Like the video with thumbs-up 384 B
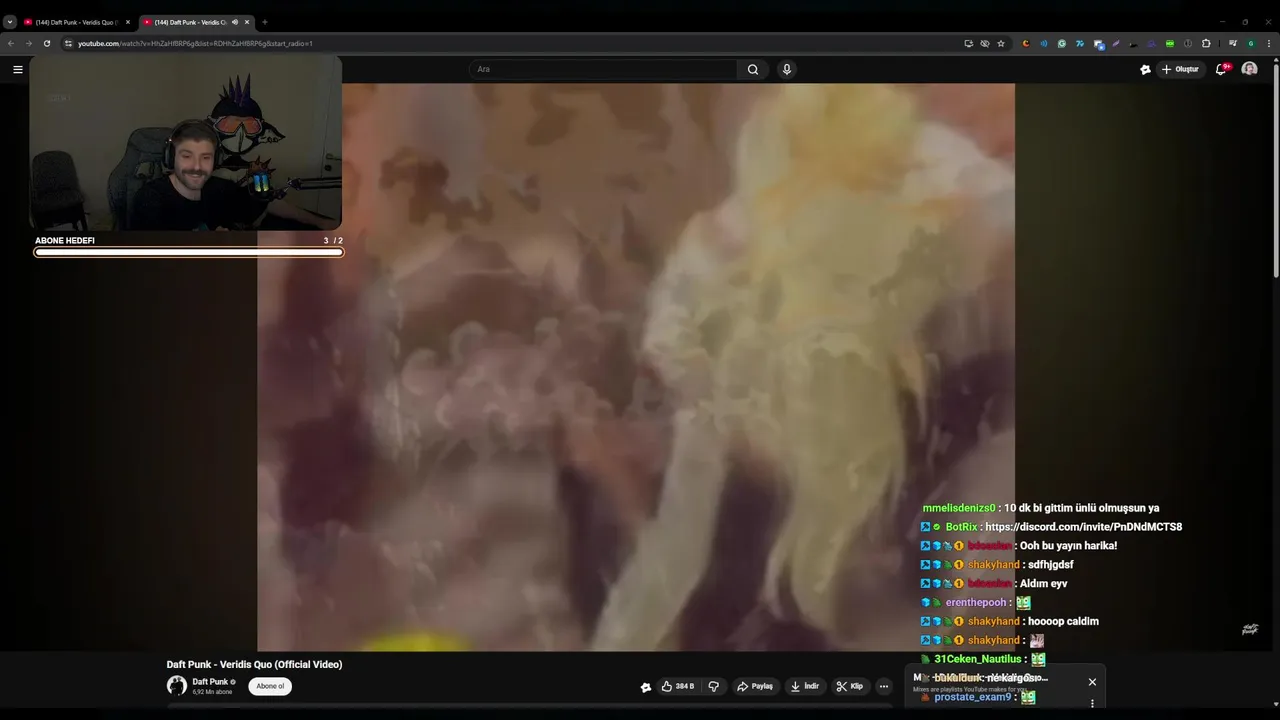This screenshot has height=720, width=1280. click(677, 686)
